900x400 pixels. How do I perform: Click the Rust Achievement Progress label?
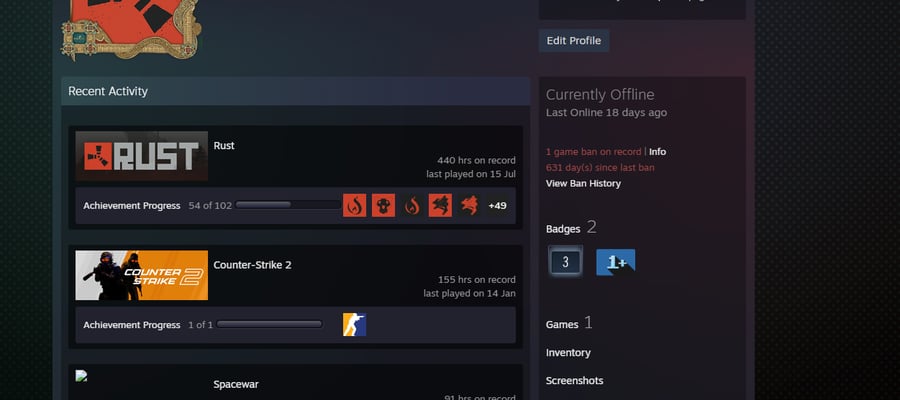(131, 205)
